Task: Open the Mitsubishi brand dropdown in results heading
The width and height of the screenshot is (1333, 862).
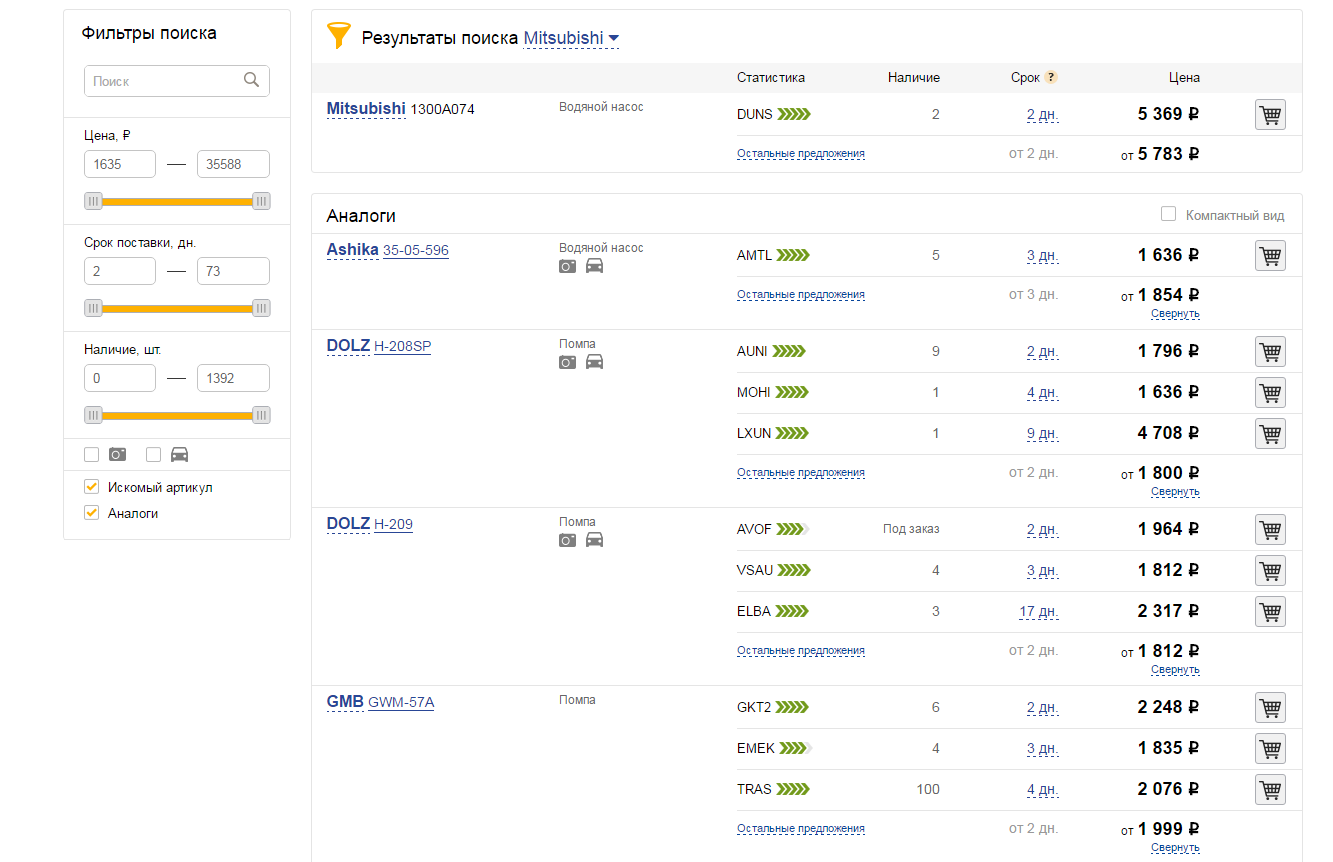Action: point(571,38)
